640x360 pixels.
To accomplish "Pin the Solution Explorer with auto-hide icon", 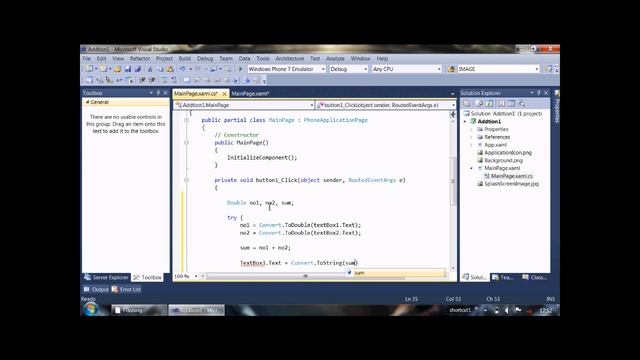I will click(x=539, y=93).
